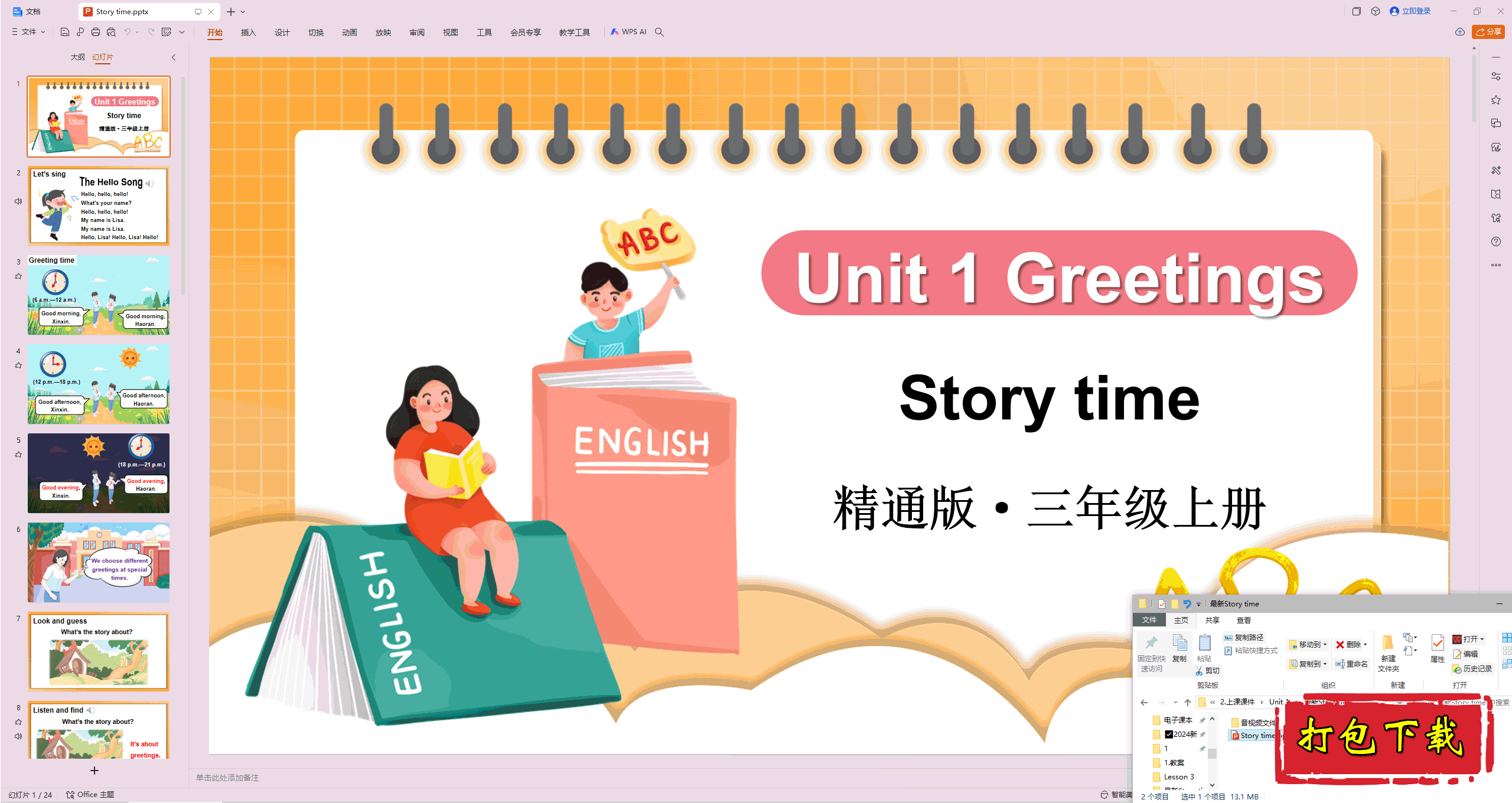This screenshot has width=1512, height=803.
Task: Open the 共享 tab in Explorer
Action: 1212,621
